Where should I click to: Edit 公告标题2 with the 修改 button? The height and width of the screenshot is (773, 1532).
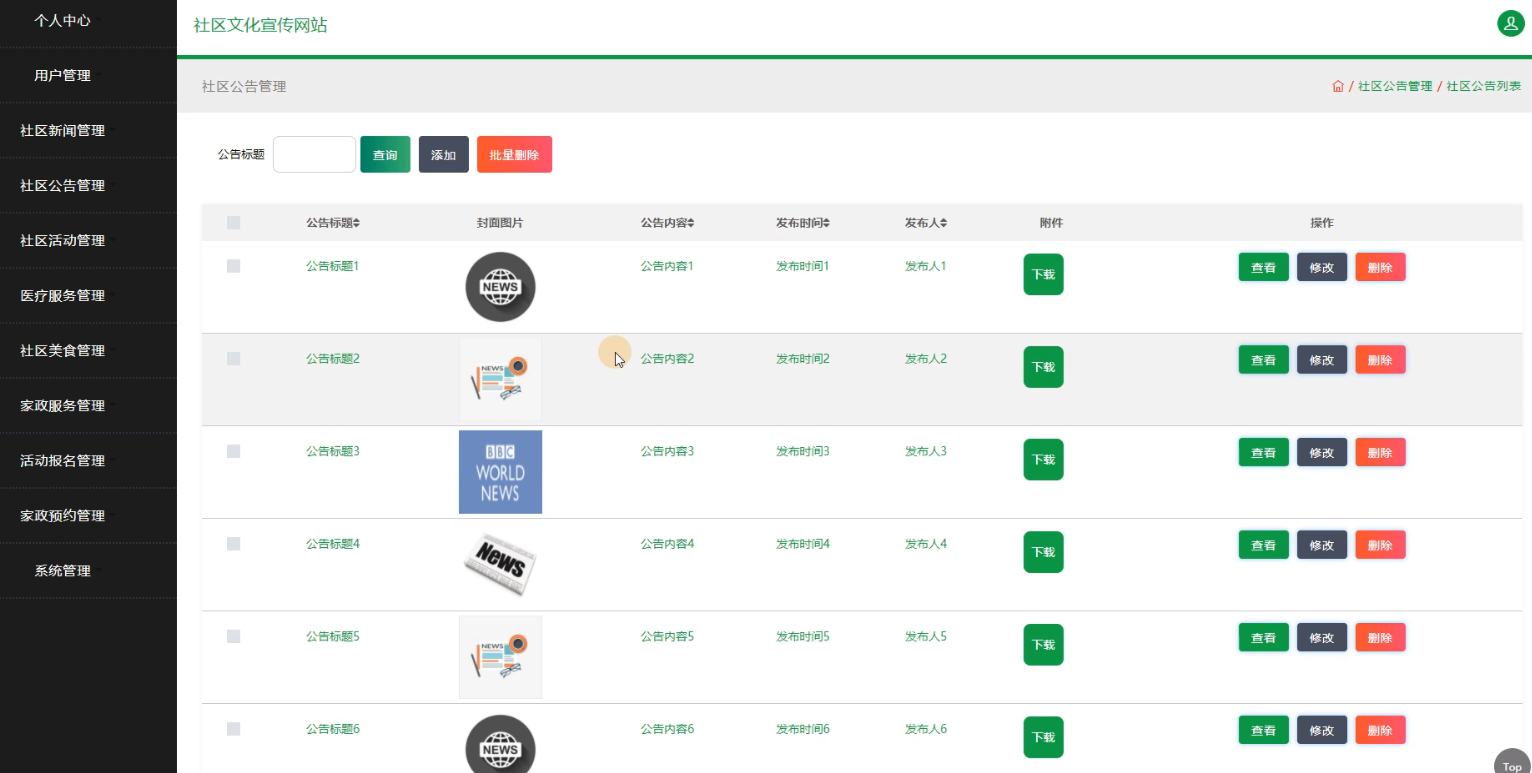[1322, 360]
